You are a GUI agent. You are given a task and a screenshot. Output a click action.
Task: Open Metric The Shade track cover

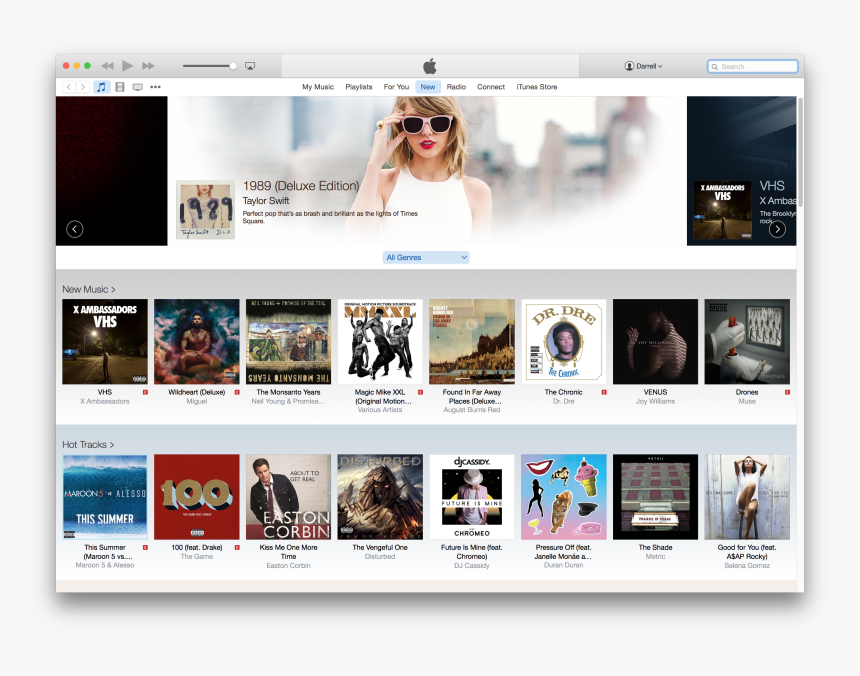tap(655, 497)
